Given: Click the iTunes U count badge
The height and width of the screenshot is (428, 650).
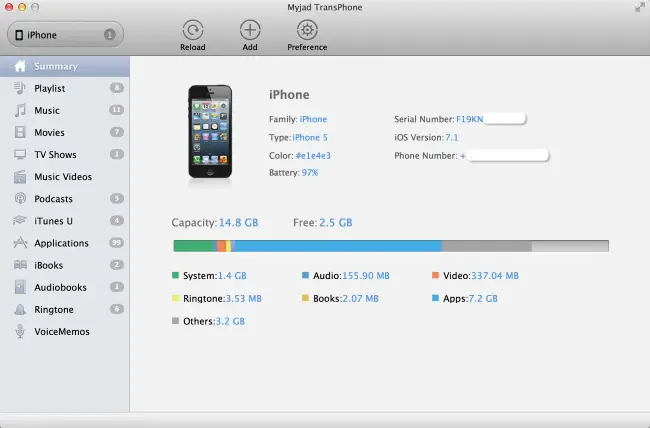Looking at the screenshot, I should 116,220.
